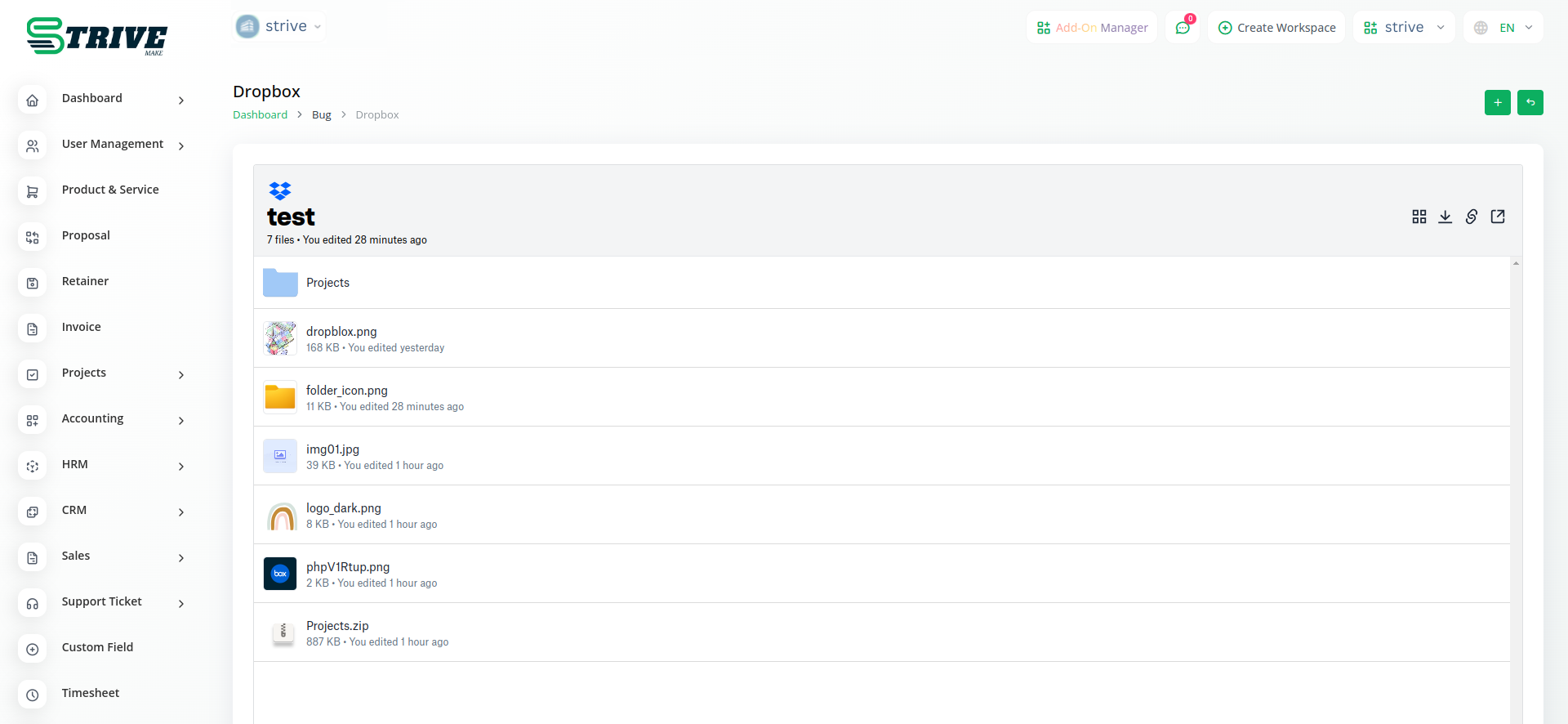Click the dropblox.png thumbnail
This screenshot has height=724, width=1568.
(280, 338)
